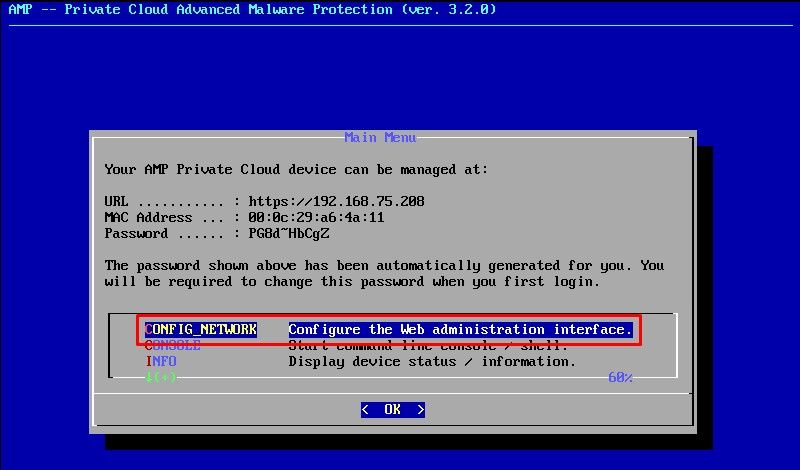Click the 'Your AMP Private Cloud device' line
Screen dimensions: 800x470
(x=296, y=169)
